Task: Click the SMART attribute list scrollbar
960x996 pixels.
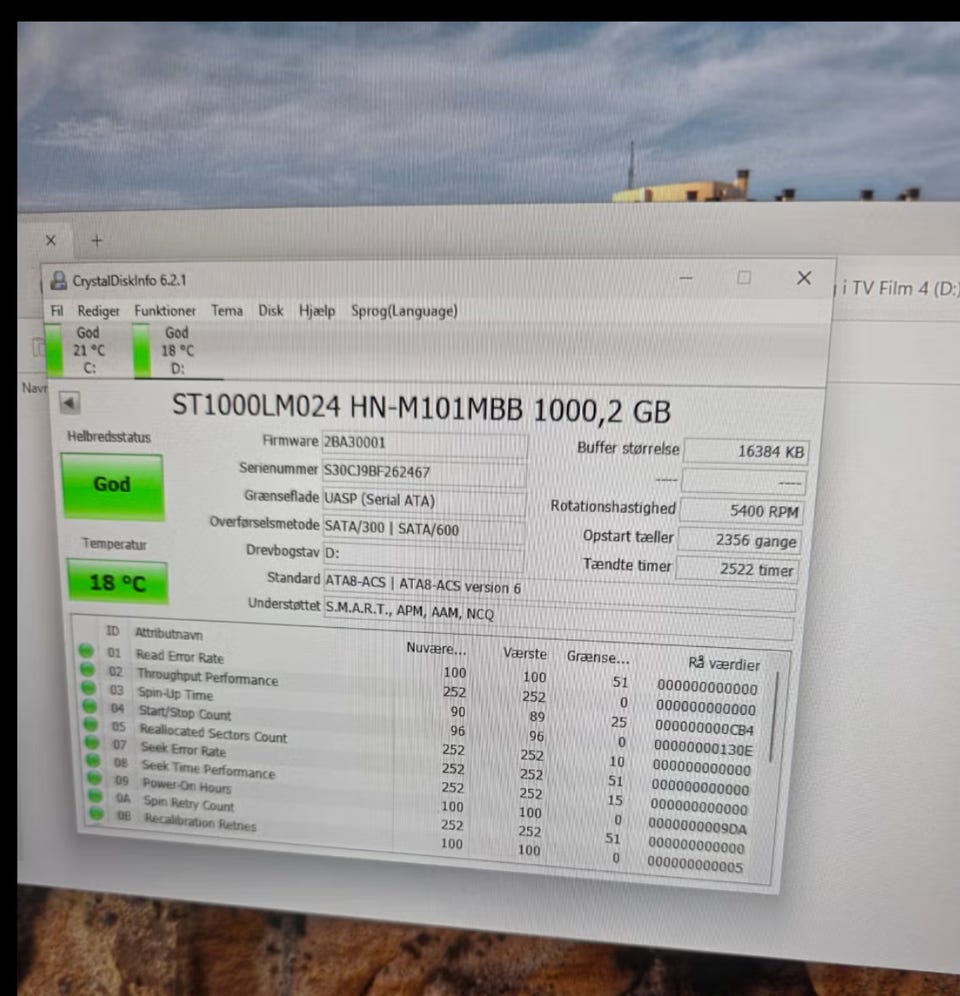Action: pos(773,716)
